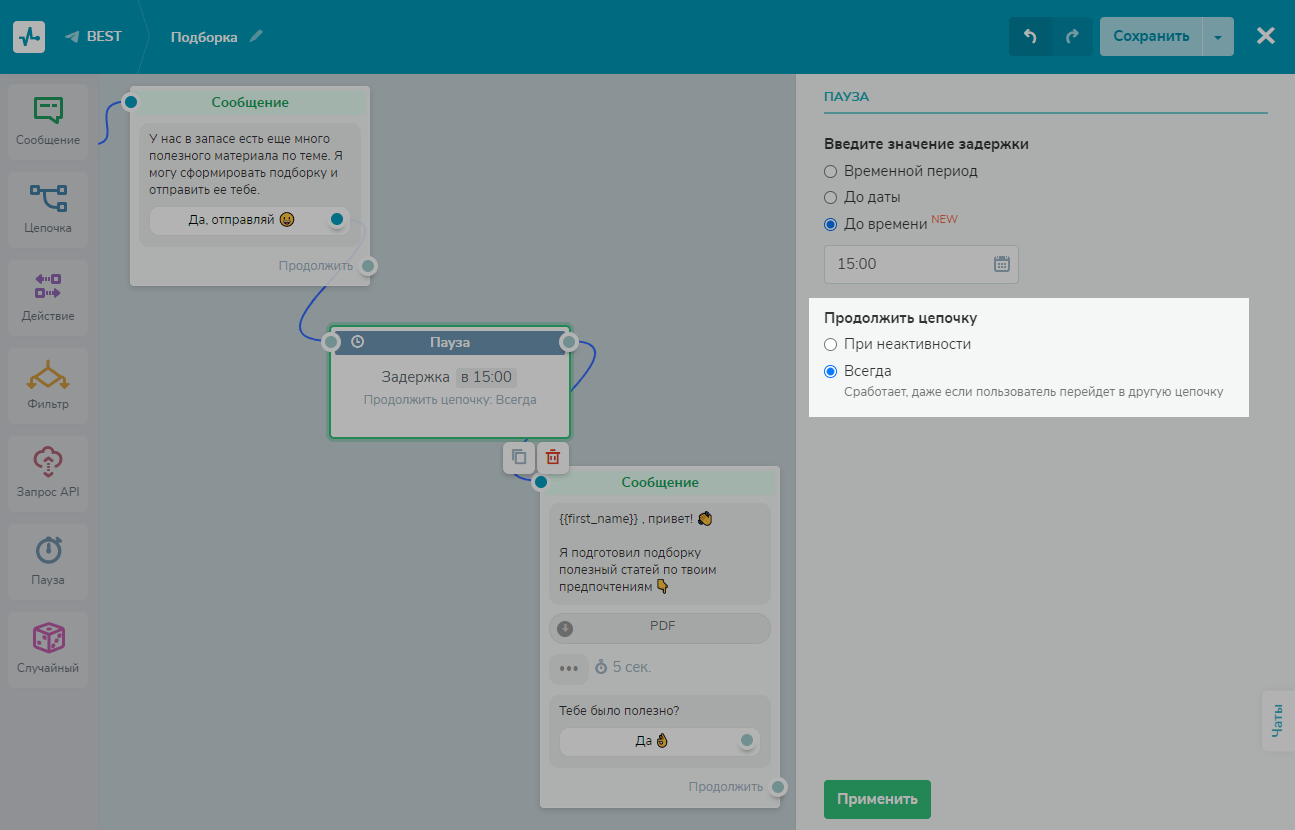Viewport: 1295px width, 830px height.
Task: Select the Сообщение block tool in sidebar
Action: pyautogui.click(x=48, y=121)
